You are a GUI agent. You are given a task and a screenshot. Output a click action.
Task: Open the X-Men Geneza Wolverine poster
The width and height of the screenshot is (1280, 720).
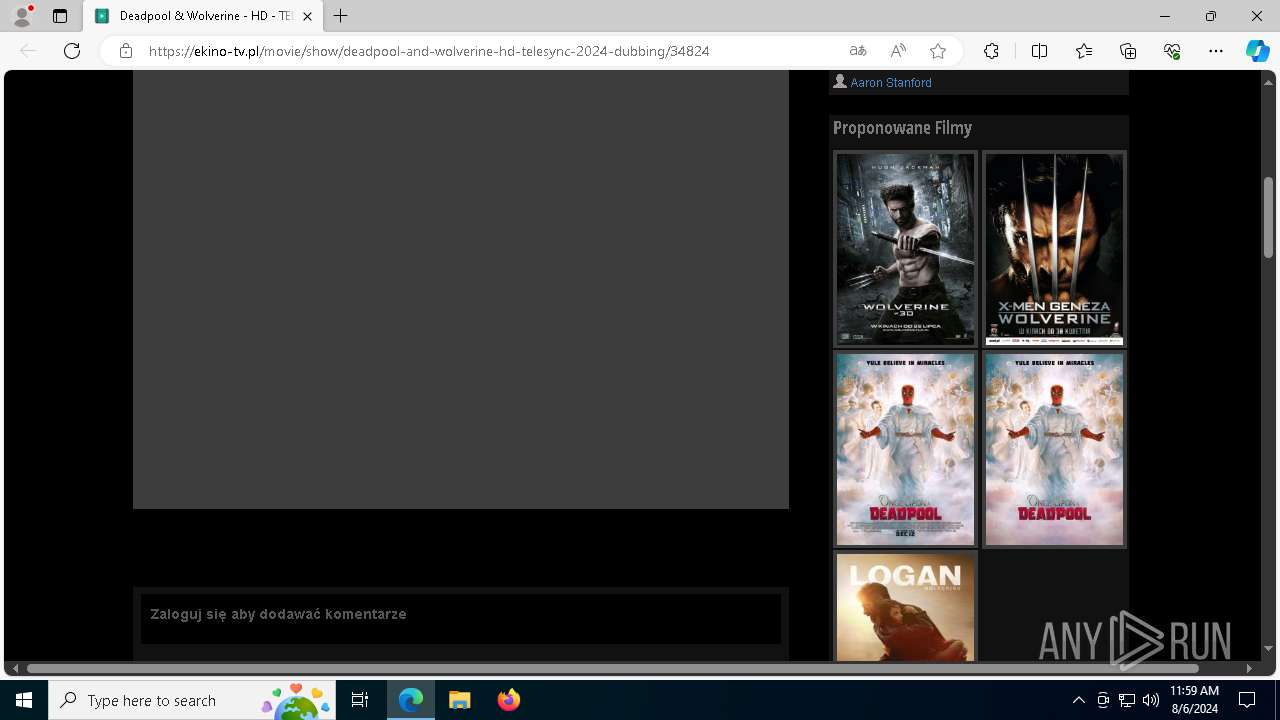1054,249
